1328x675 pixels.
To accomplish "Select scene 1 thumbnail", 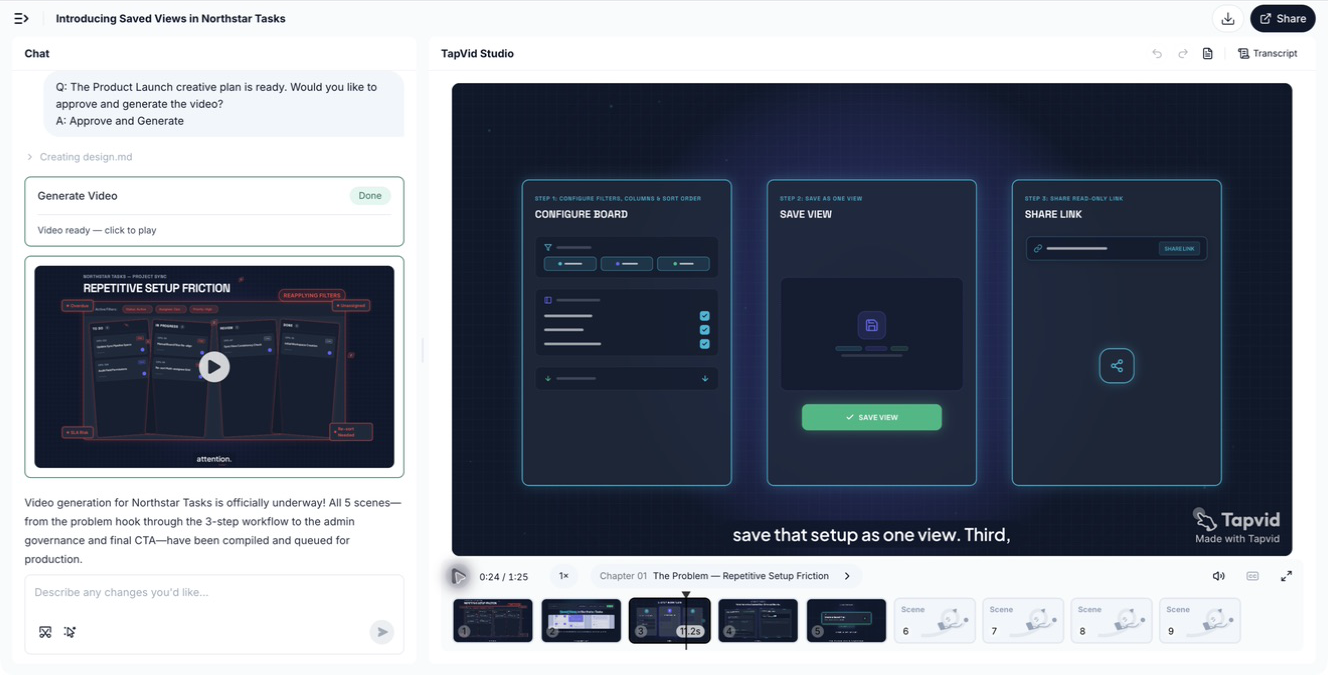I will click(493, 620).
